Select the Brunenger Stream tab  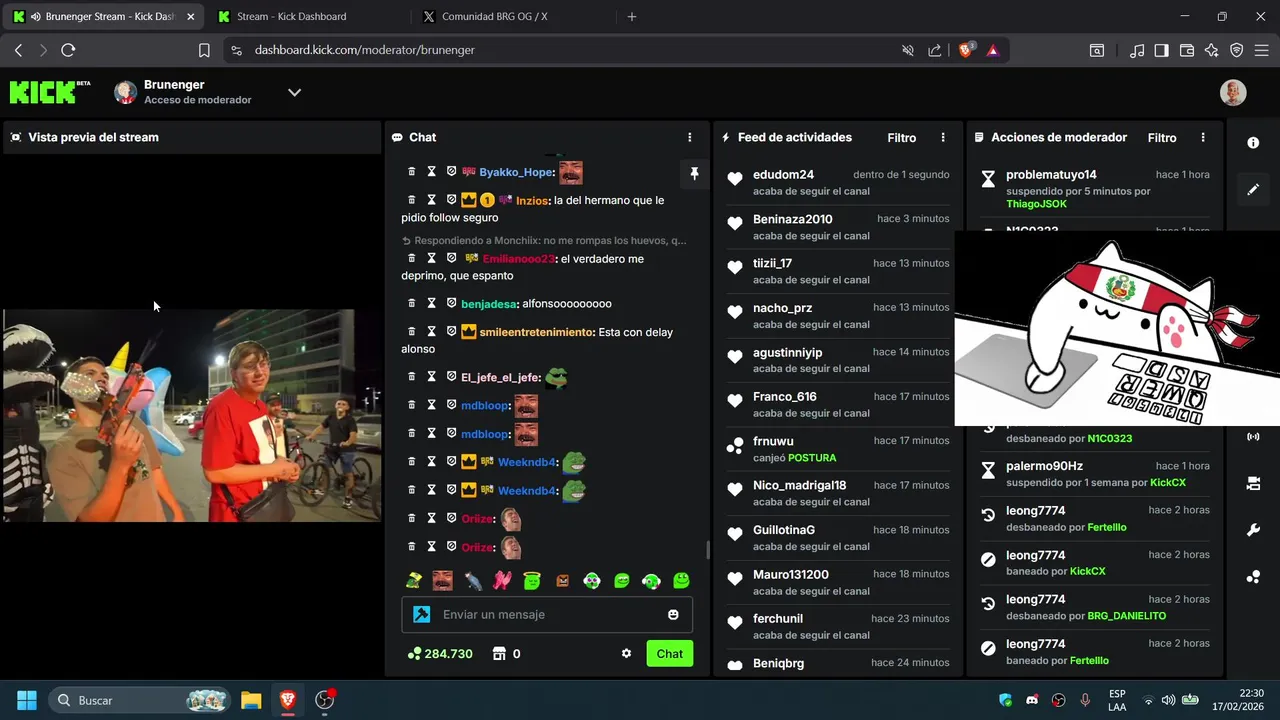(x=104, y=17)
